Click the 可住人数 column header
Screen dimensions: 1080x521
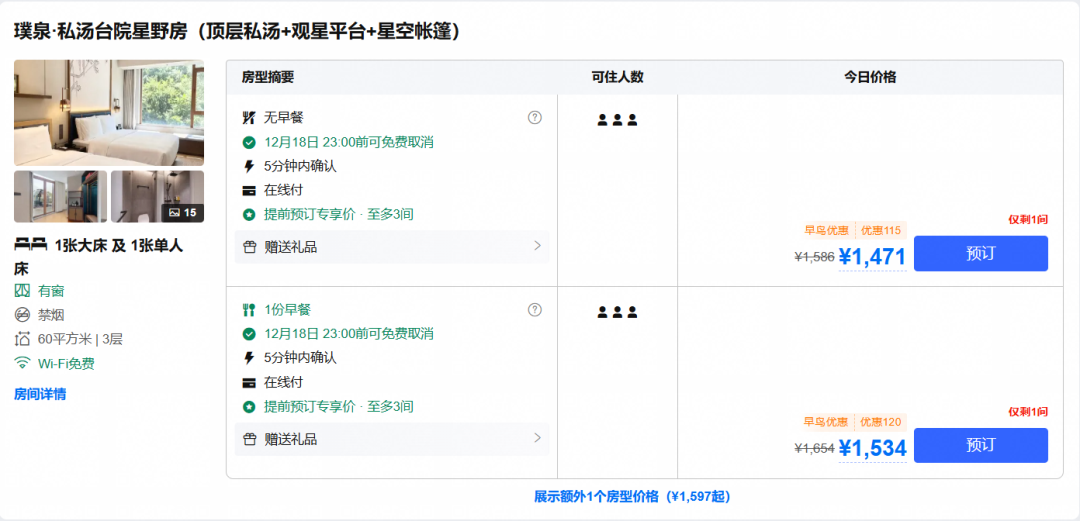[x=617, y=77]
